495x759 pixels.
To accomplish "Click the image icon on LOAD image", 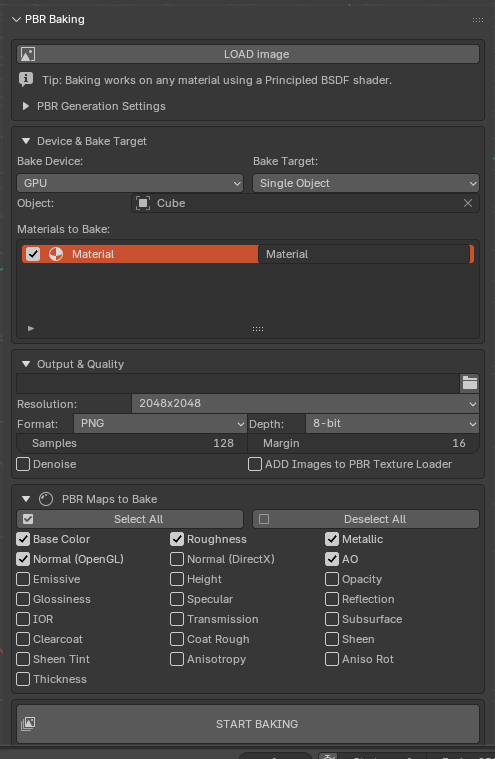I will [28, 54].
